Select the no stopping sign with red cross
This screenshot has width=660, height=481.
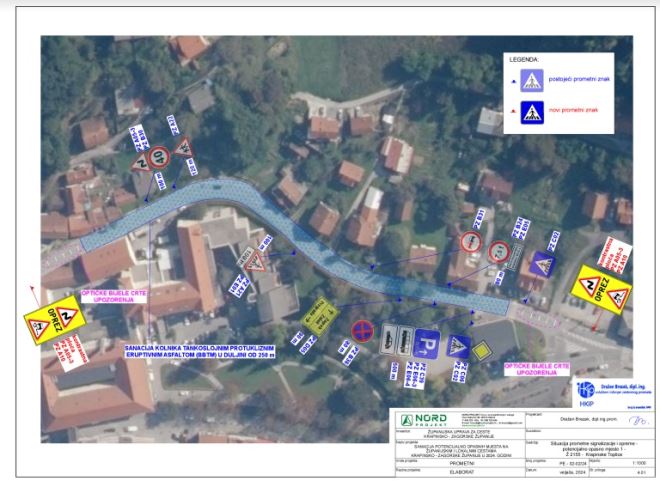click(362, 331)
